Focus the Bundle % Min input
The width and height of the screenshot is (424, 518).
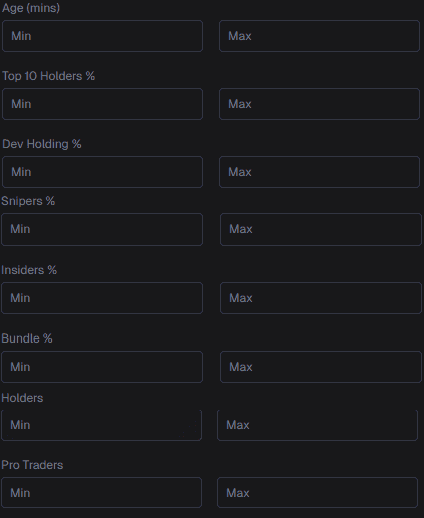[x=102, y=367]
